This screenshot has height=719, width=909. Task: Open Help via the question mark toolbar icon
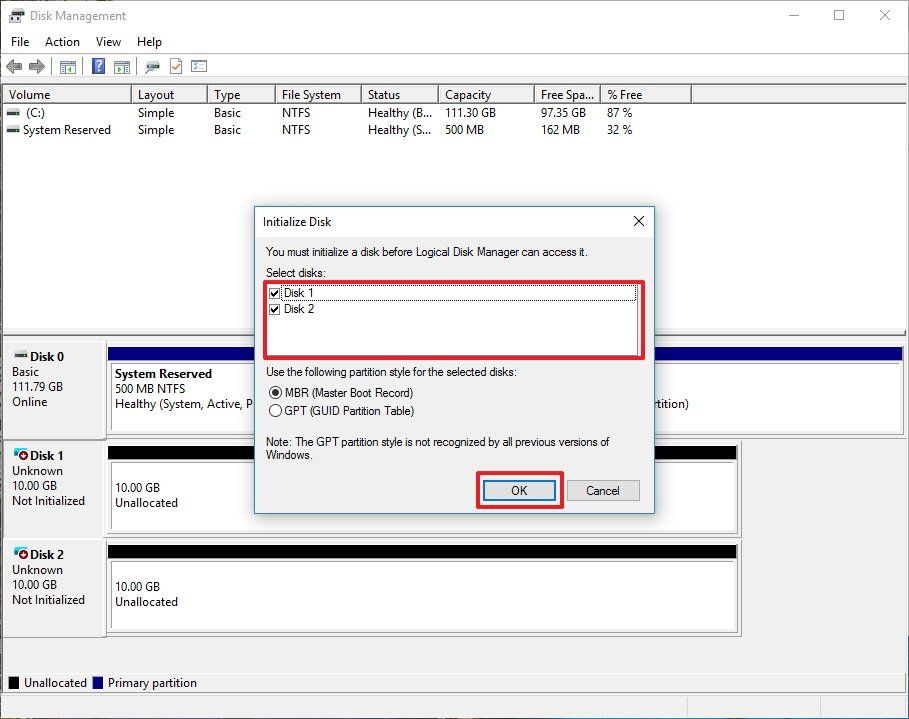(x=97, y=66)
